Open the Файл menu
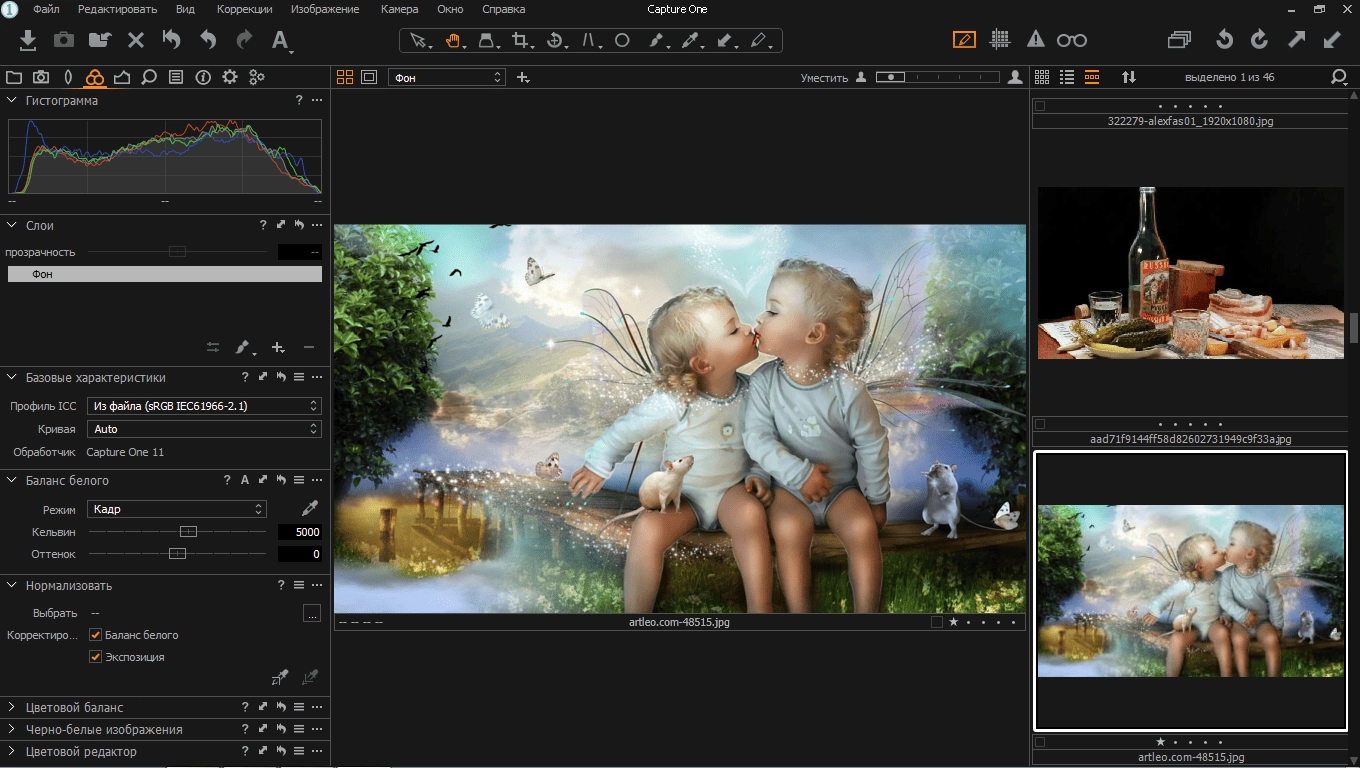The image size is (1360, 768). [x=46, y=9]
